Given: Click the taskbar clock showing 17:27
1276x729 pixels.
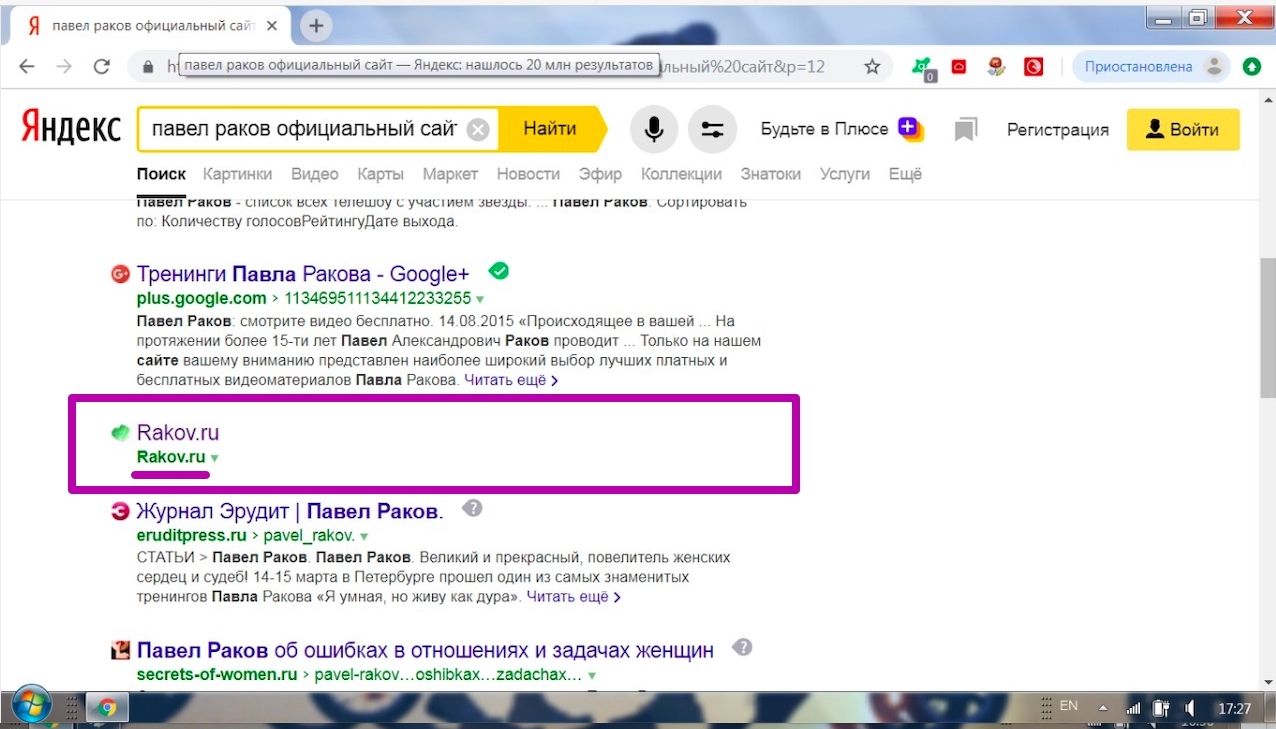Looking at the screenshot, I should tap(1235, 709).
